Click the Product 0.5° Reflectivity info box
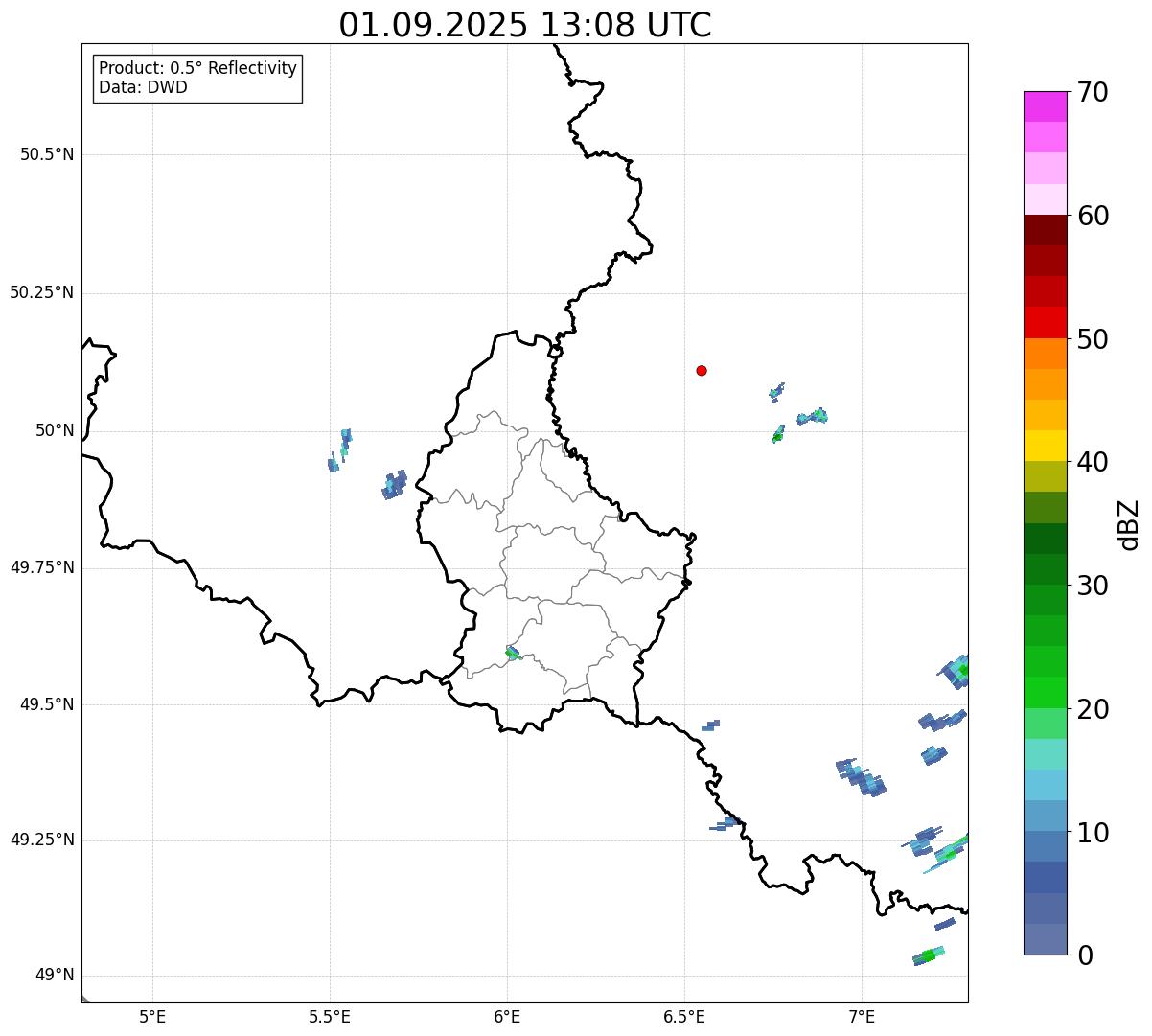Image resolution: width=1152 pixels, height=1036 pixels. click(x=197, y=78)
